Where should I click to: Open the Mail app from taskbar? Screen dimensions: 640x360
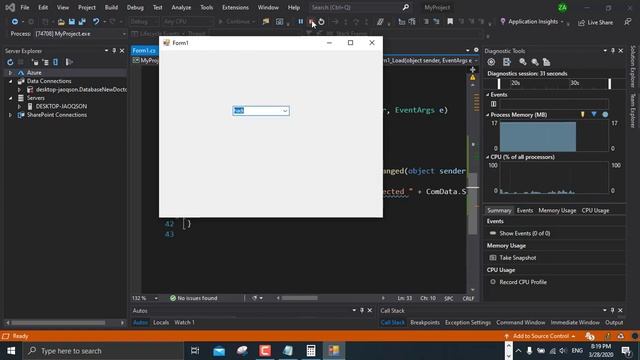point(219,351)
